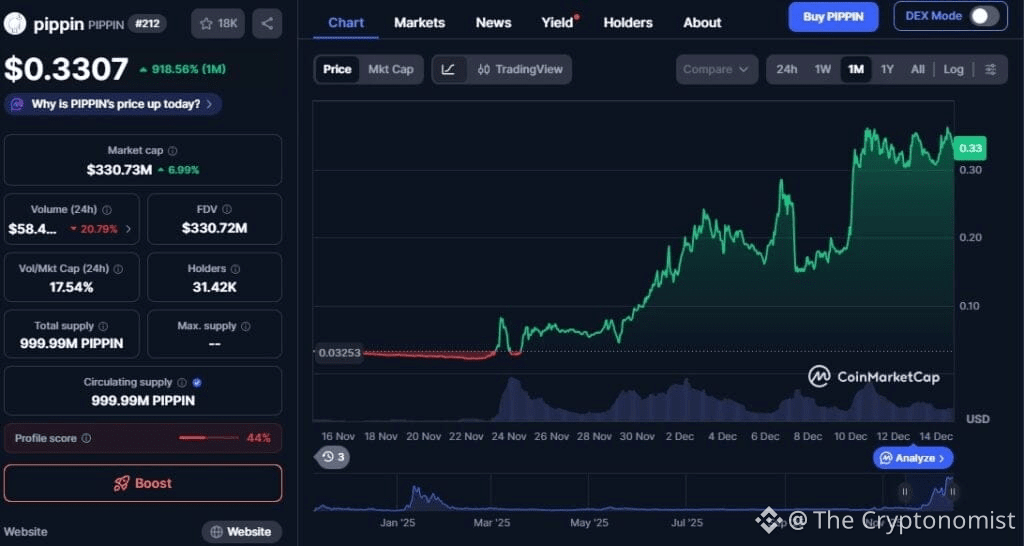This screenshot has height=546, width=1024.
Task: Open the Holders tab
Action: point(628,23)
